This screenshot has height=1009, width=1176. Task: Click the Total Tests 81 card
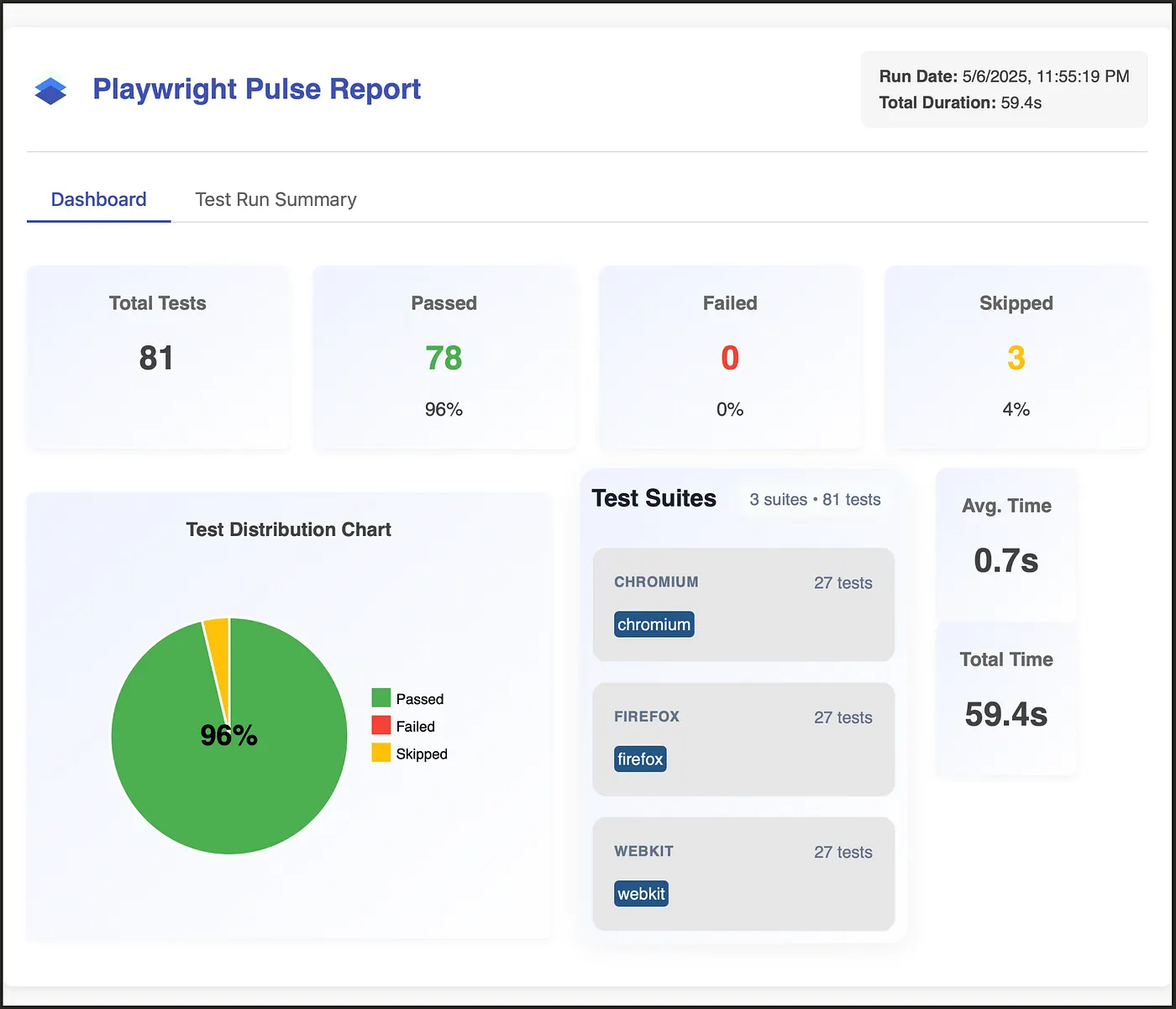tap(158, 358)
